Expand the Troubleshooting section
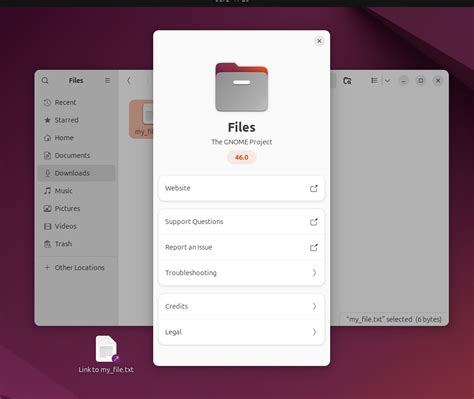 click(241, 273)
